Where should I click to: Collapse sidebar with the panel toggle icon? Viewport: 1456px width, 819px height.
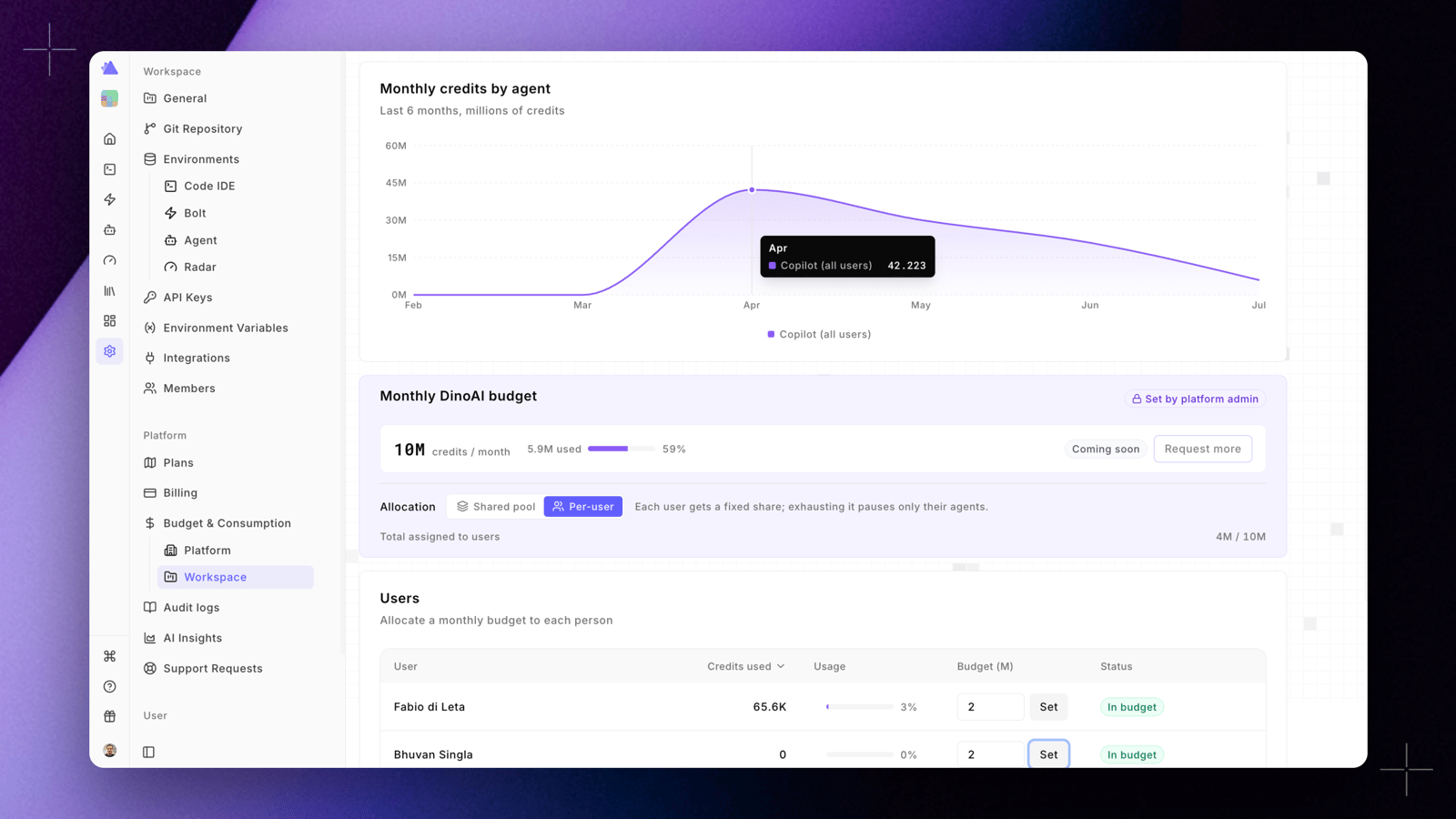(149, 752)
